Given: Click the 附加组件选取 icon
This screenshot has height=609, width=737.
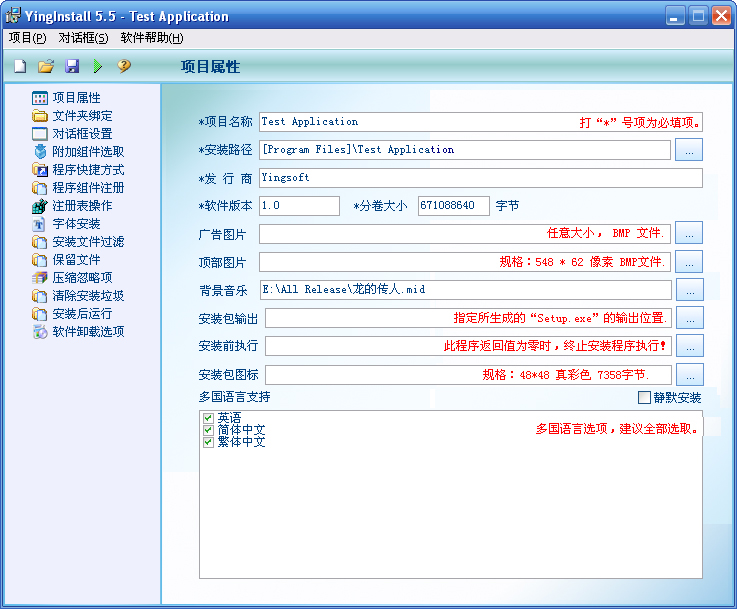Looking at the screenshot, I should 40,152.
